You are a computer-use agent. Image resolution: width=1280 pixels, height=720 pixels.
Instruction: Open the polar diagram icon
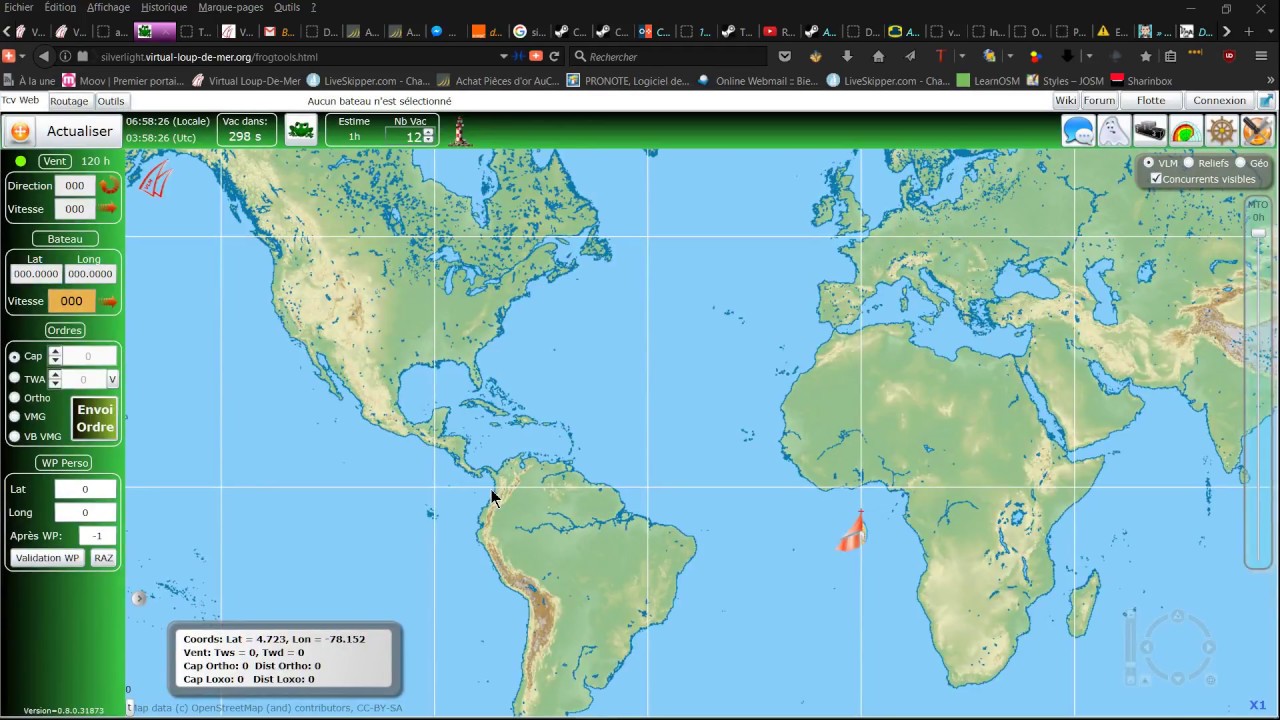pos(1186,131)
